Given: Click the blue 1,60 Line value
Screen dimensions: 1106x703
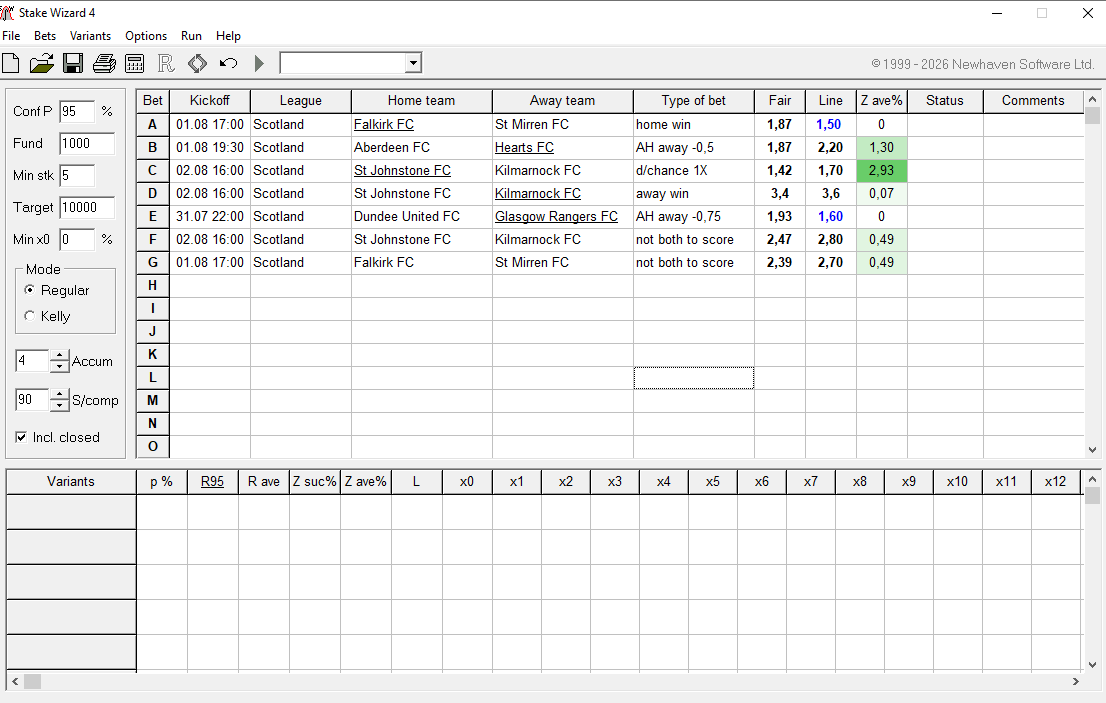Looking at the screenshot, I should 830,216.
